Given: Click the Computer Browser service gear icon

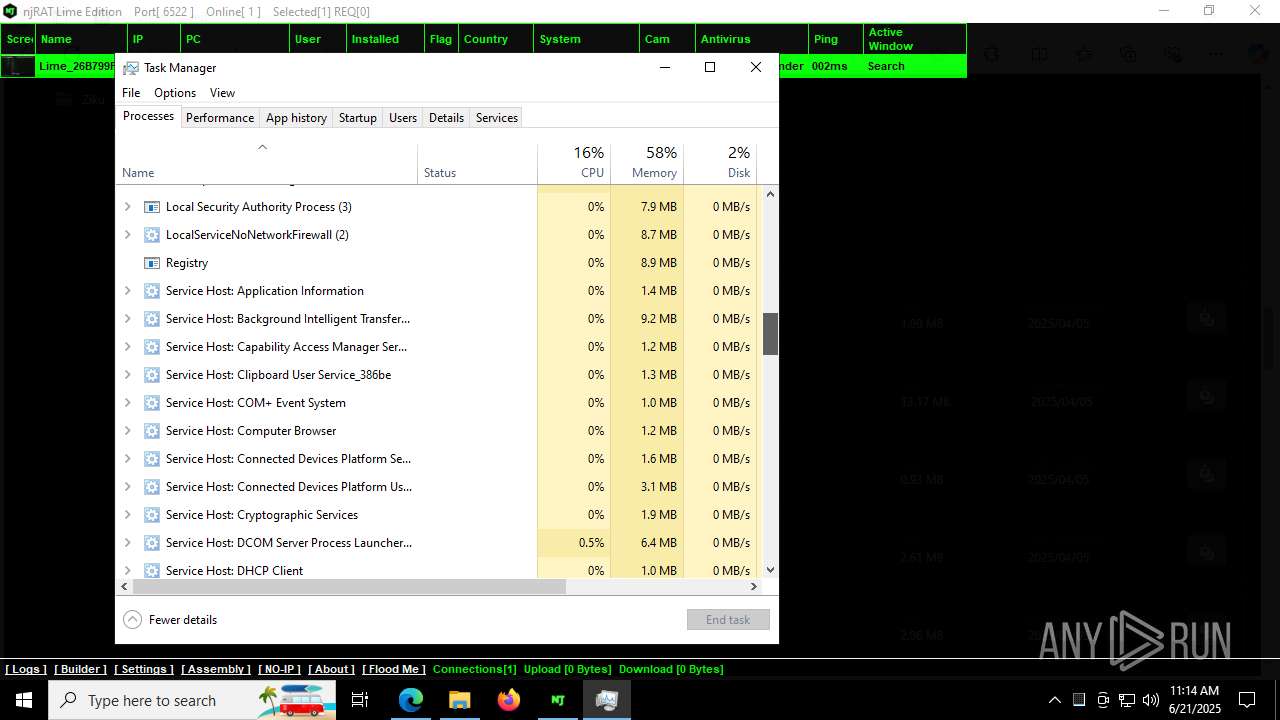Looking at the screenshot, I should coord(152,431).
